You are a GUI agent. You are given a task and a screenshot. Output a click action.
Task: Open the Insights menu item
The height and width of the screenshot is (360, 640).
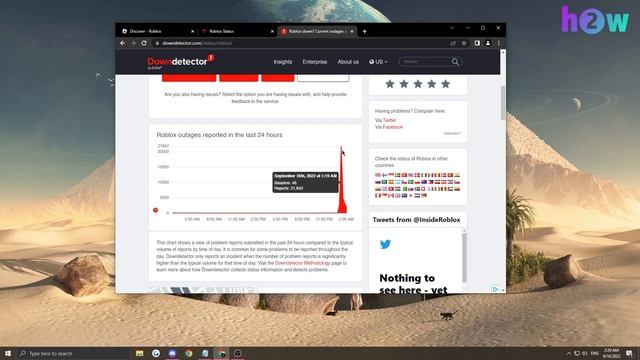pyautogui.click(x=282, y=62)
